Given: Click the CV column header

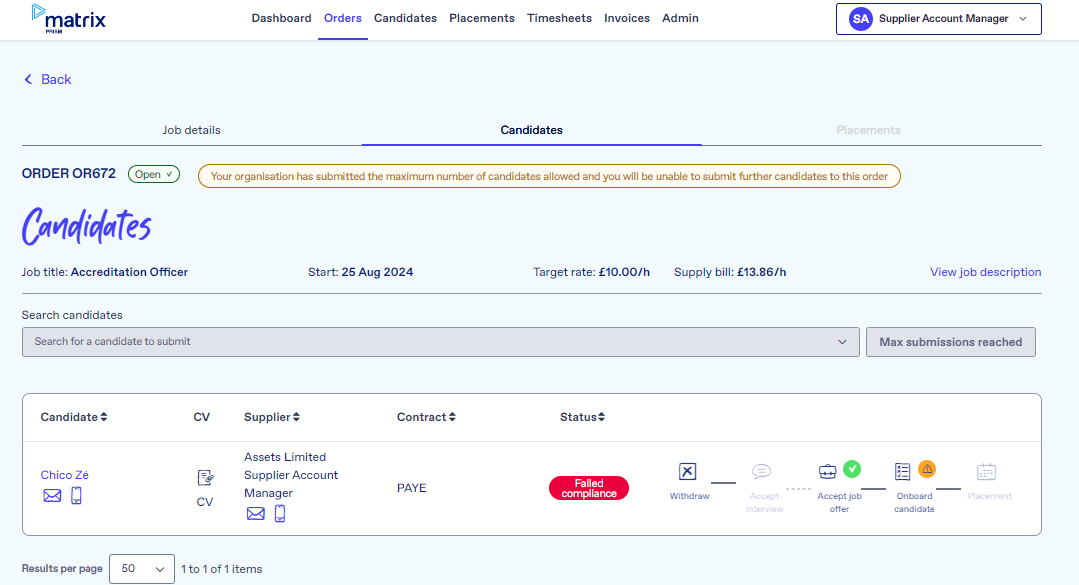Looking at the screenshot, I should click(x=202, y=417).
